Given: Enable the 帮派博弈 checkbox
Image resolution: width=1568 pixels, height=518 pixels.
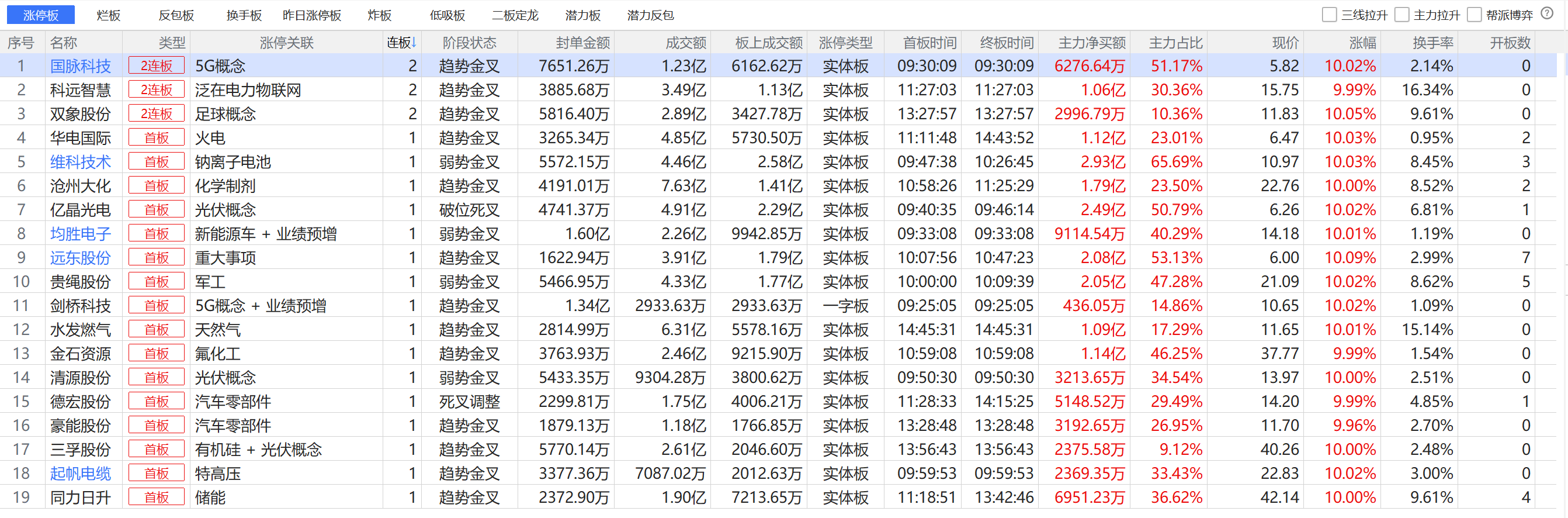Looking at the screenshot, I should [1475, 15].
